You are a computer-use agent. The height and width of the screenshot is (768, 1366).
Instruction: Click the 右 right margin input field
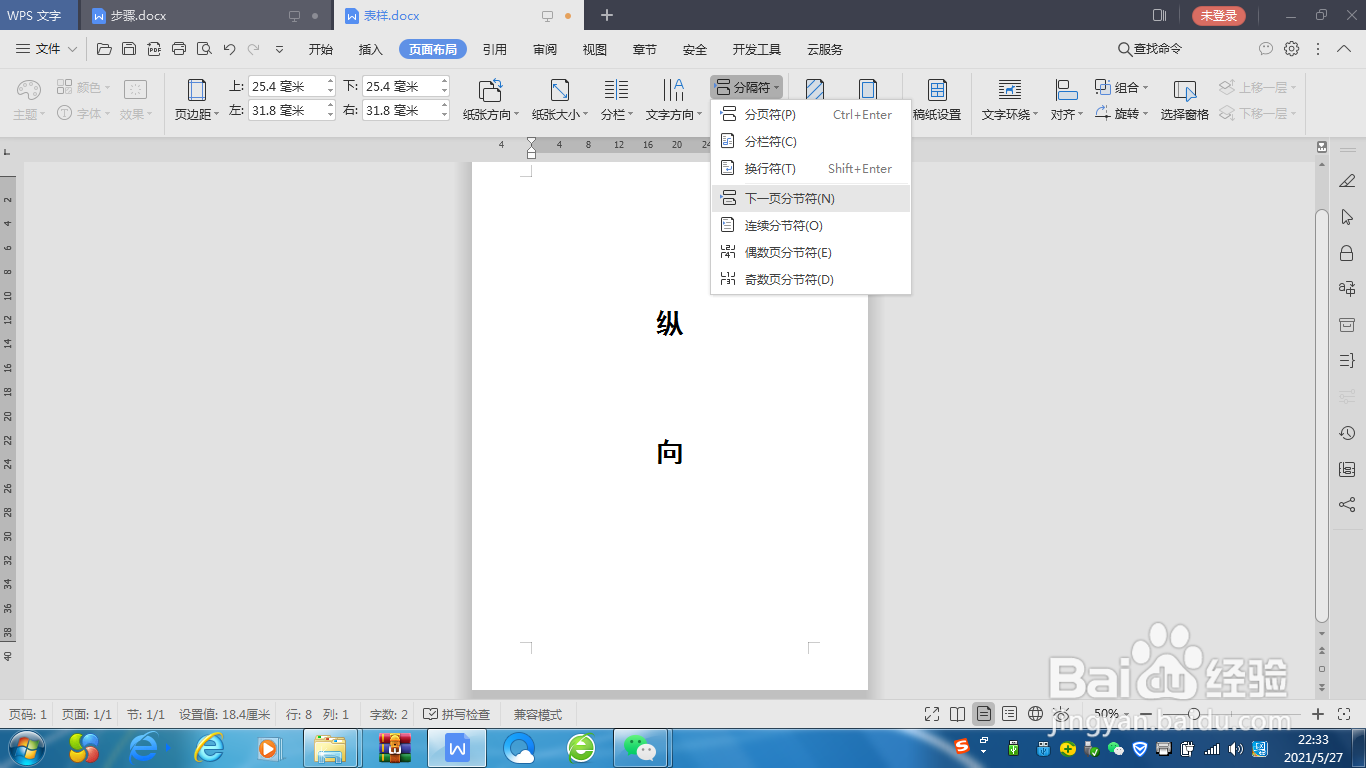click(406, 111)
